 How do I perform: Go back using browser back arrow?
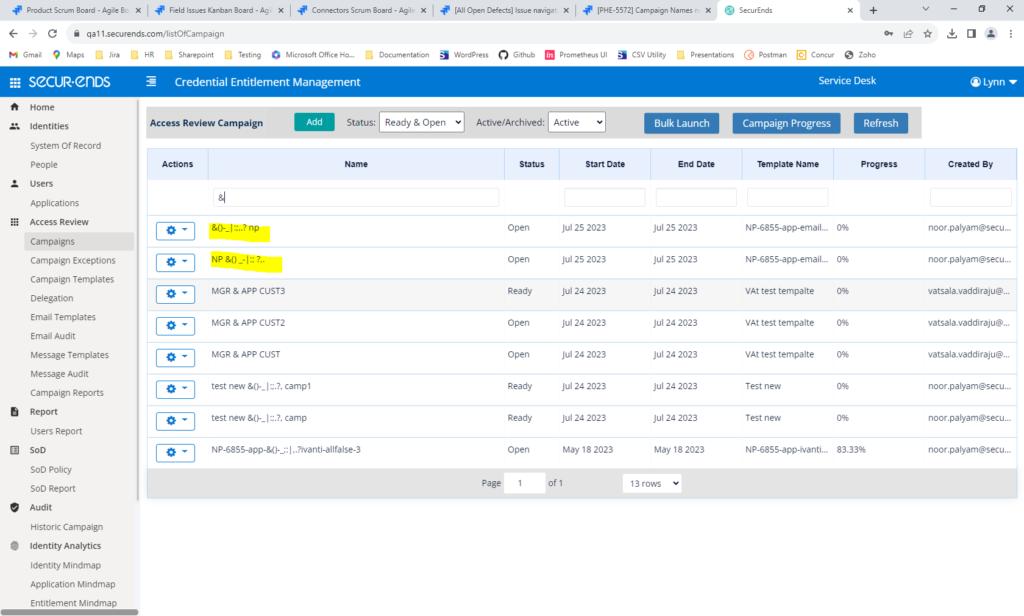(13, 33)
